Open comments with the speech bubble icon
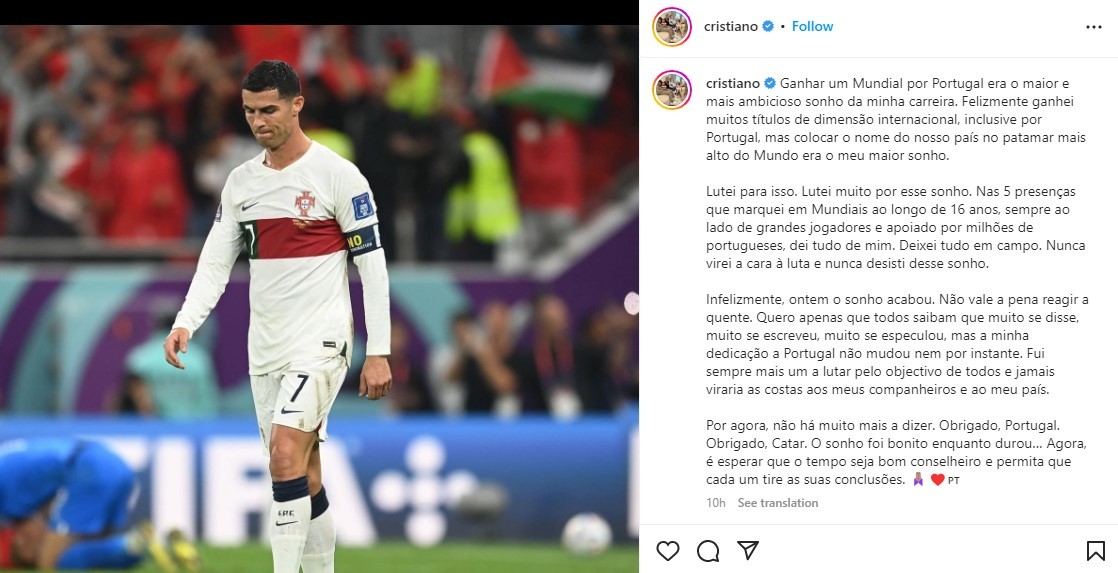The height and width of the screenshot is (573, 1118). click(707, 551)
